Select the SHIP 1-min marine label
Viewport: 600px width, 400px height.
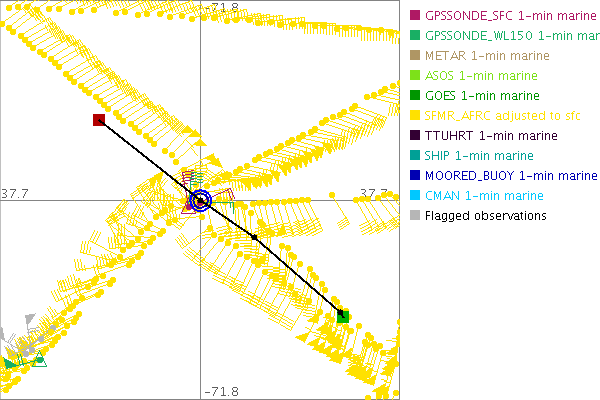(x=479, y=155)
